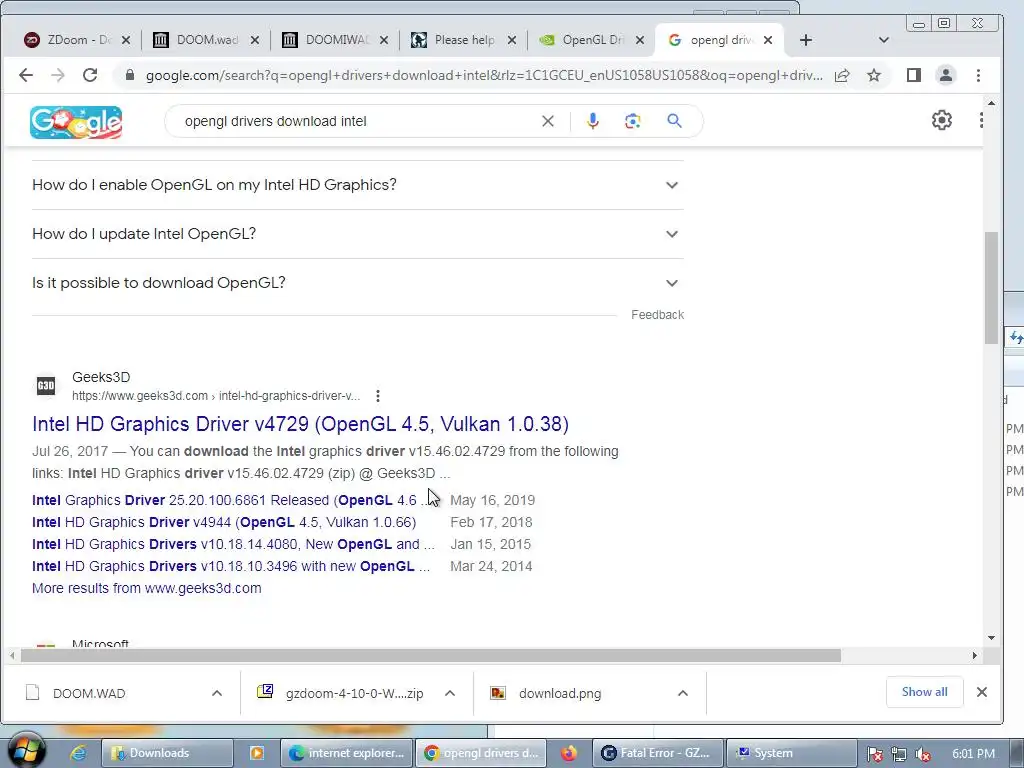Open the Chrome profile avatar

946,75
